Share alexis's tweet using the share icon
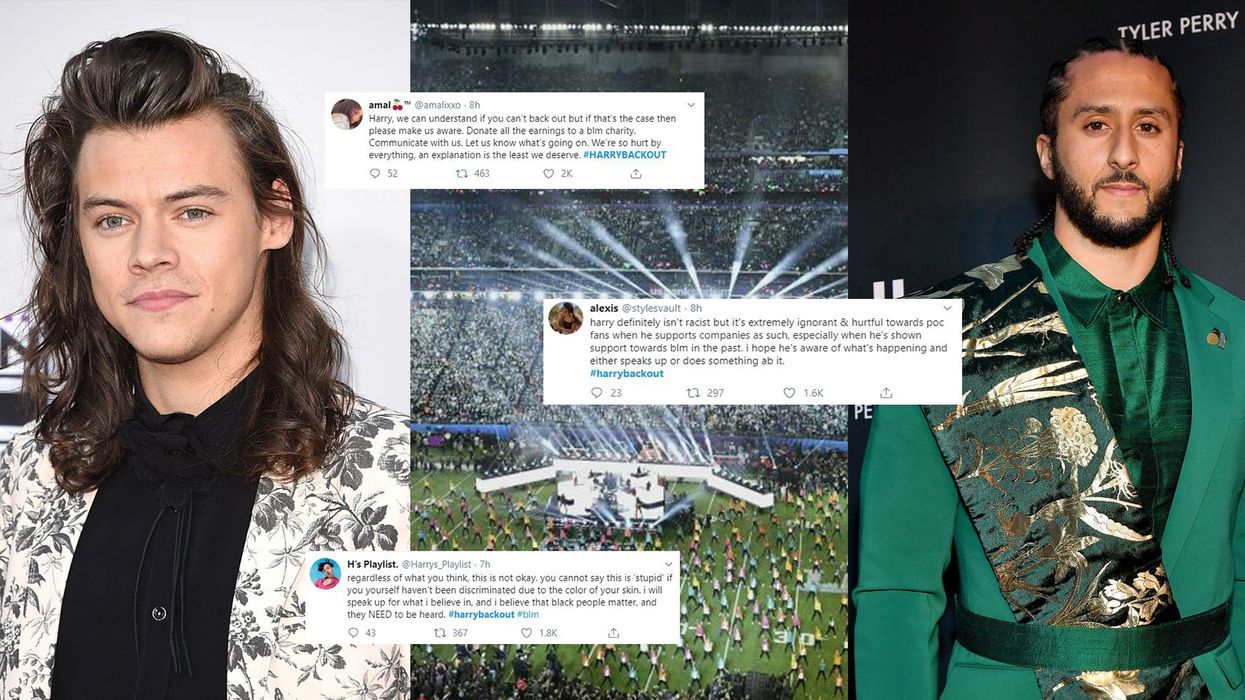Image resolution: width=1245 pixels, height=700 pixels. point(885,393)
